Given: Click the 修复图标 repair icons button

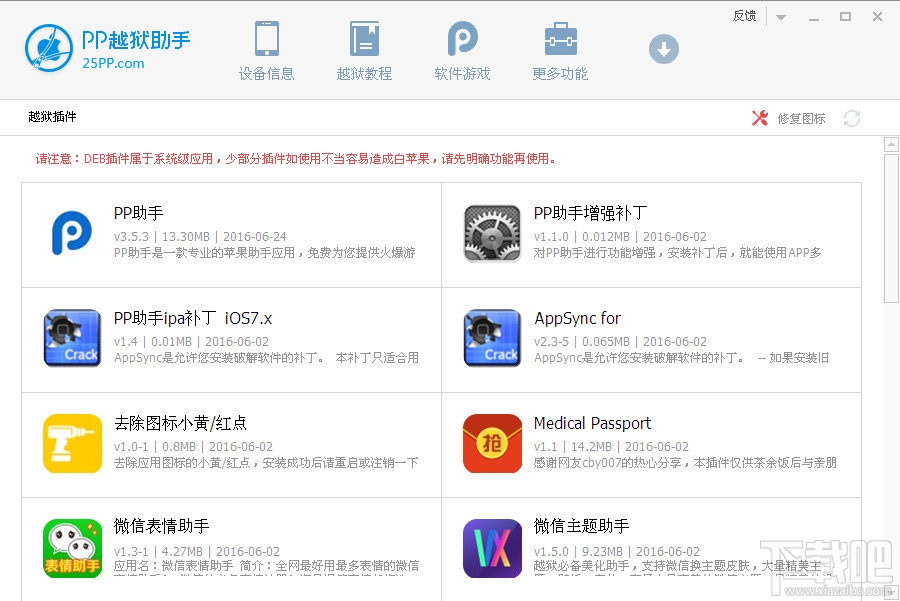Looking at the screenshot, I should pos(789,118).
